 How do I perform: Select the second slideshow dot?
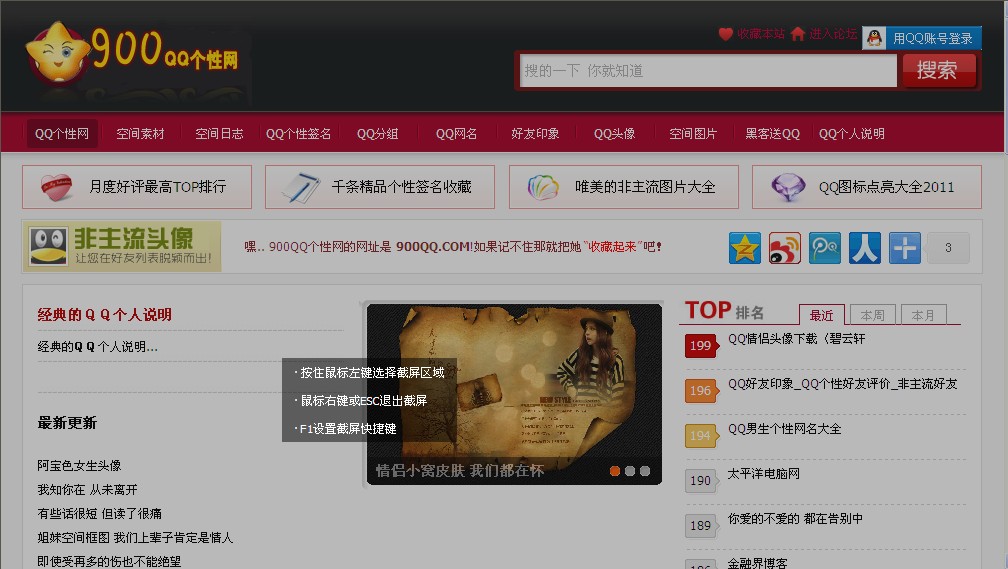point(630,471)
